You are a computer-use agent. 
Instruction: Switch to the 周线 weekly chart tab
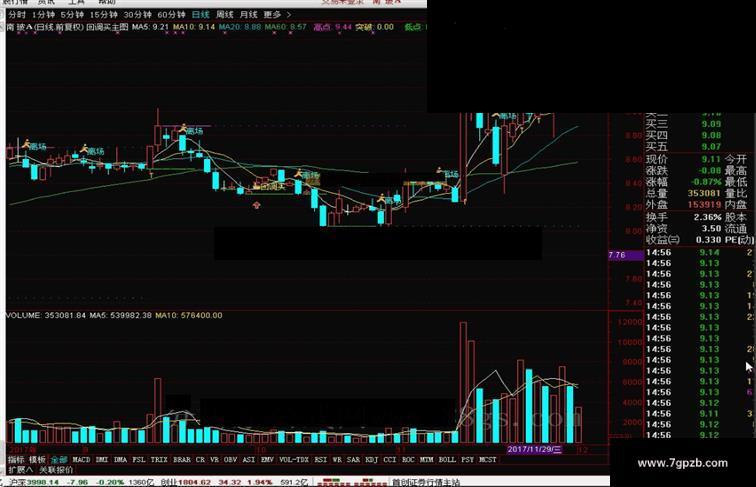[225, 15]
